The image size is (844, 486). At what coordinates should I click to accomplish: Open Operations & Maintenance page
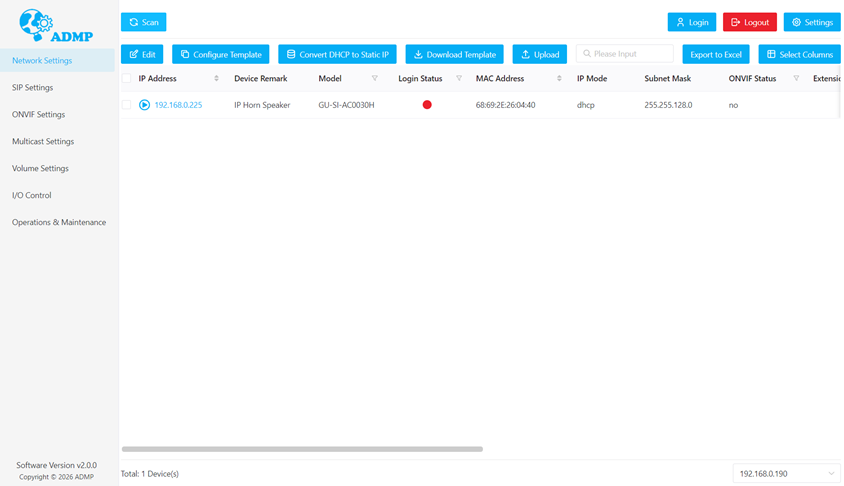point(57,222)
